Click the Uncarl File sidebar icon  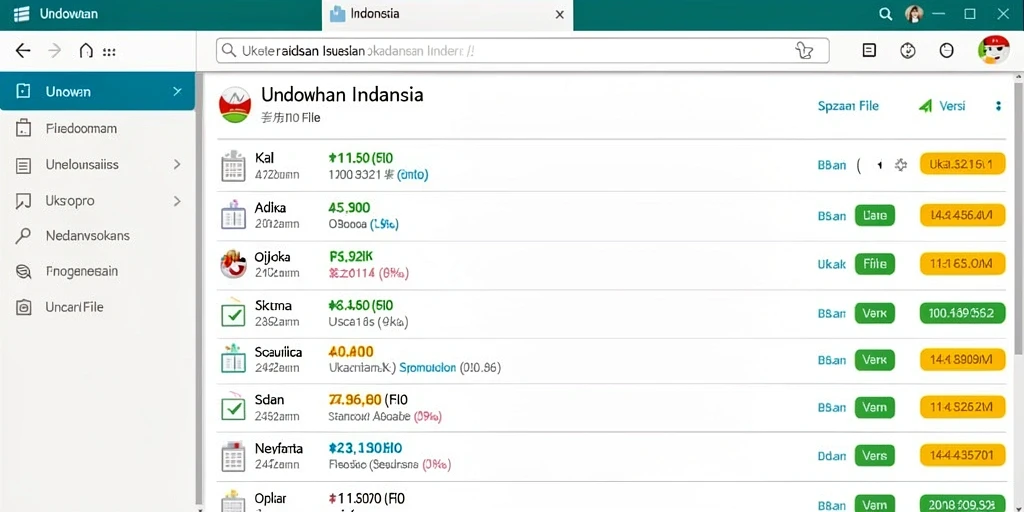click(23, 307)
